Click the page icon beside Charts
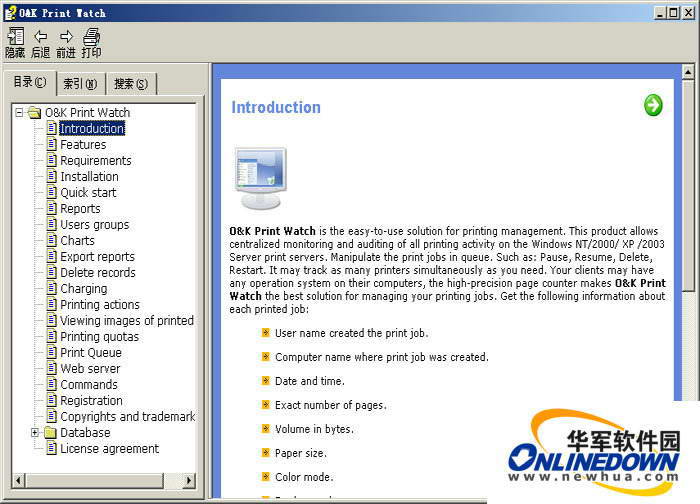Image resolution: width=700 pixels, height=504 pixels. tap(52, 240)
